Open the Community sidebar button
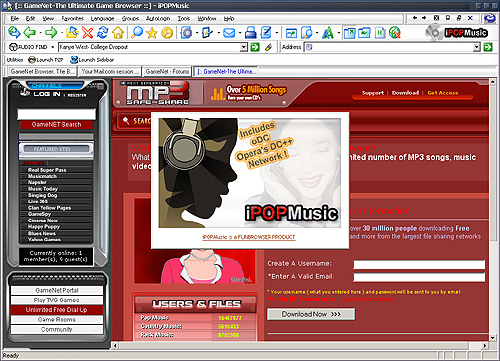Screen dimensions: 500x361 click(57, 329)
